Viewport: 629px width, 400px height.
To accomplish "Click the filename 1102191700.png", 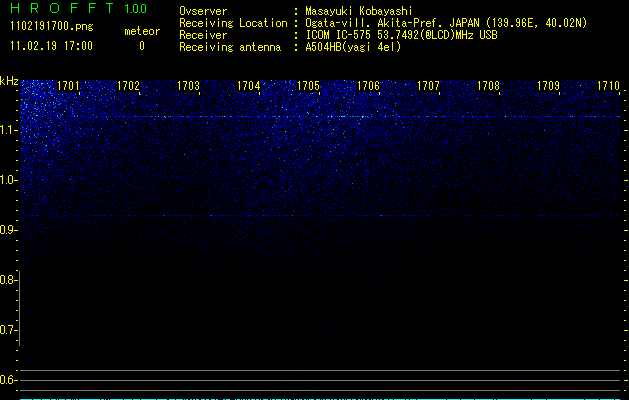I will 52,27.
